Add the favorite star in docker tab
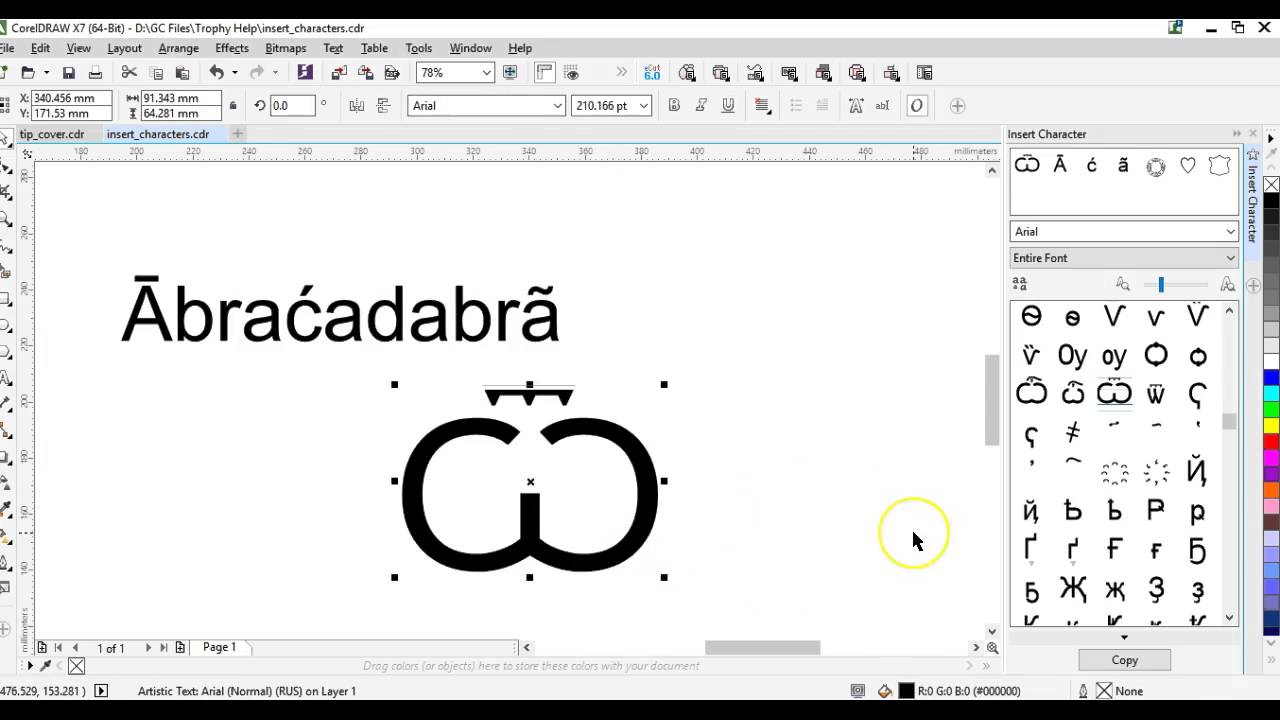 [x=1253, y=156]
